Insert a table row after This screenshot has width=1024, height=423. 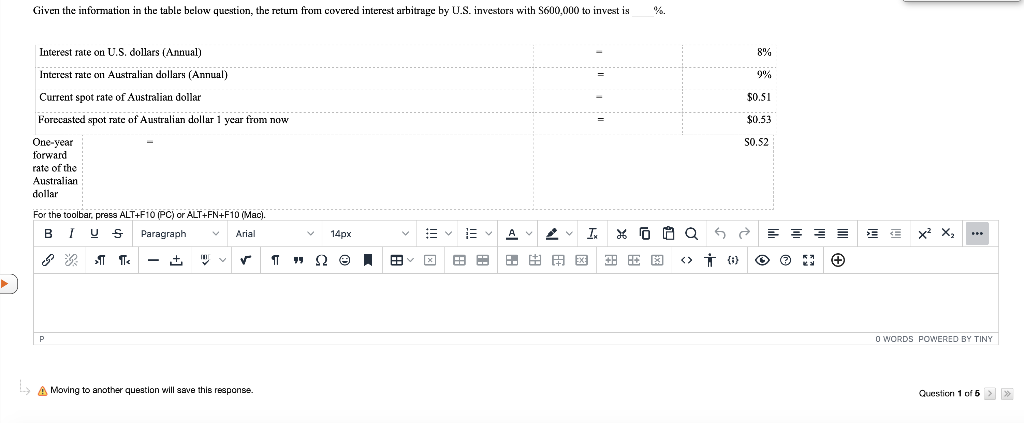pos(558,260)
